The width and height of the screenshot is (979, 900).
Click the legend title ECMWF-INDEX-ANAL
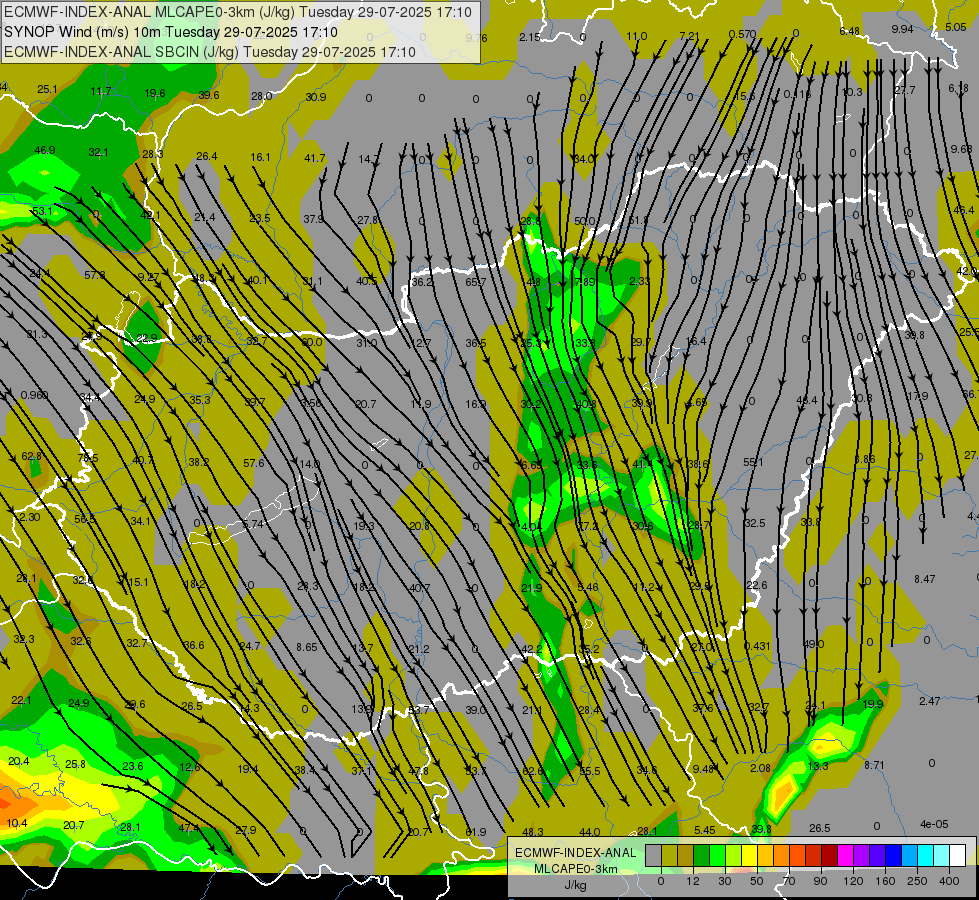pos(575,853)
